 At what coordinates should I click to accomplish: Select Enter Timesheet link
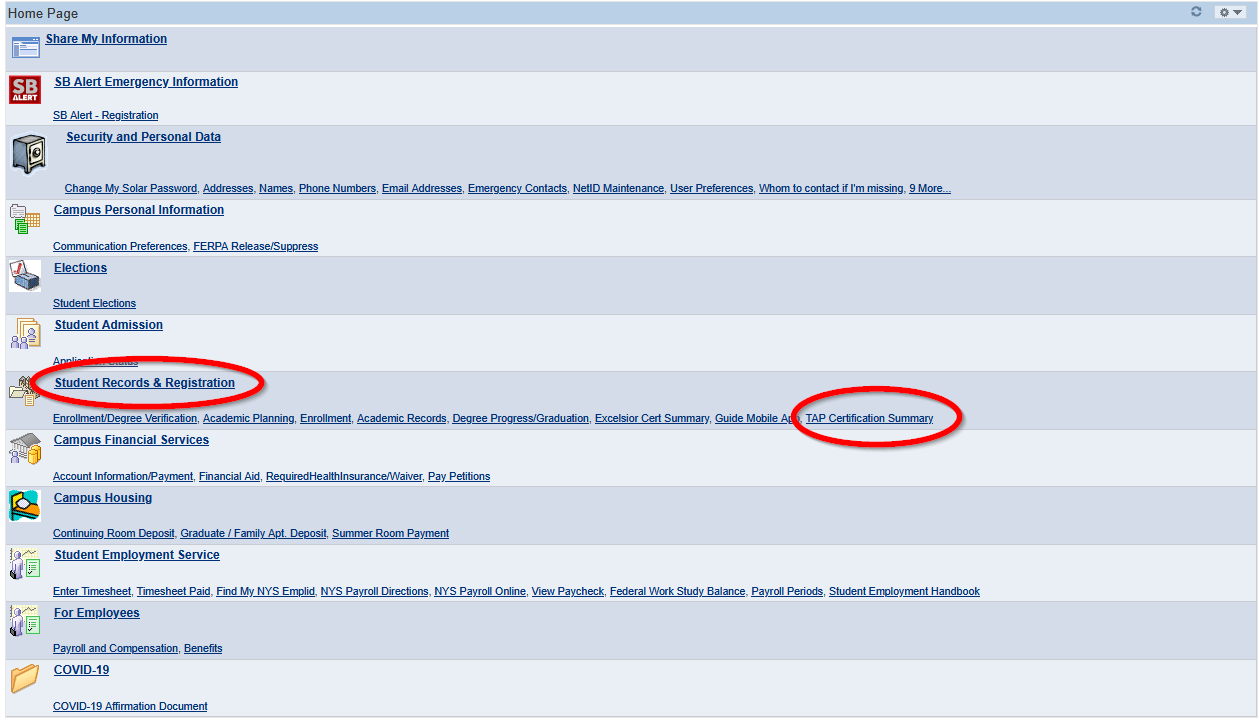pyautogui.click(x=91, y=591)
